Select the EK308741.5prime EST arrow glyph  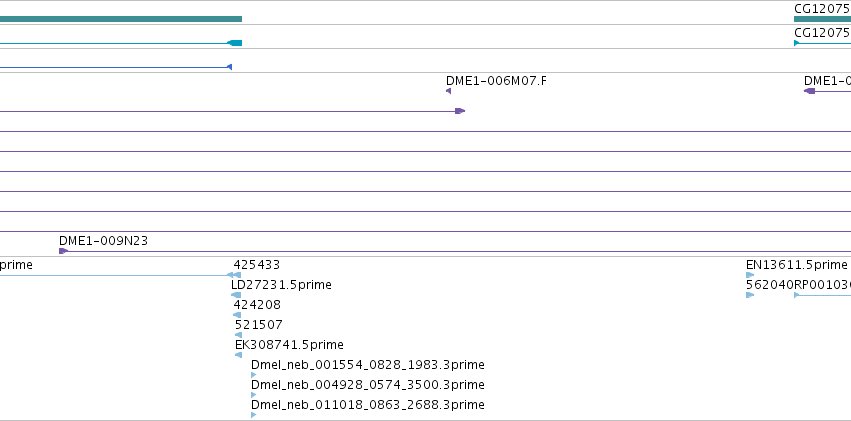point(238,355)
